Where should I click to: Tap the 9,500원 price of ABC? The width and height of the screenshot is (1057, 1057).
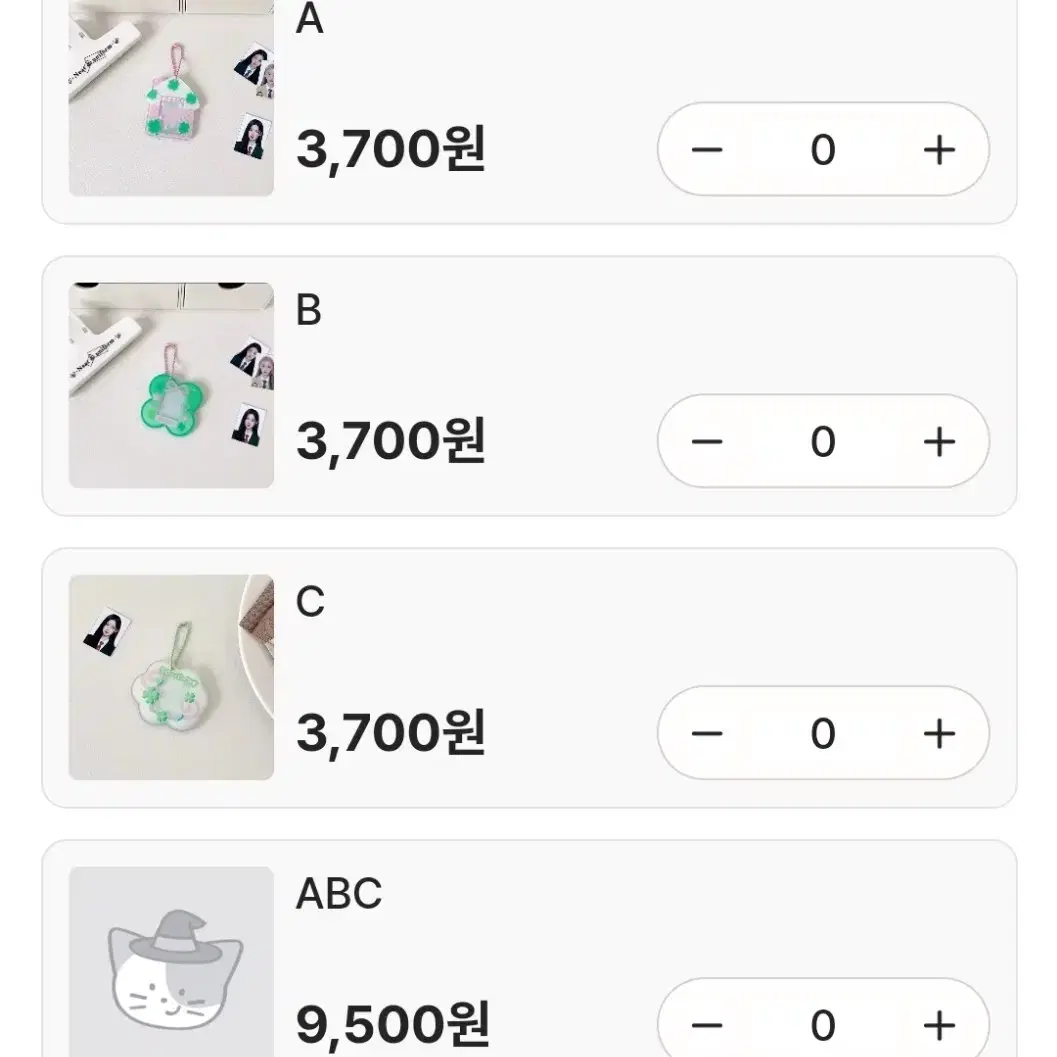(393, 1025)
